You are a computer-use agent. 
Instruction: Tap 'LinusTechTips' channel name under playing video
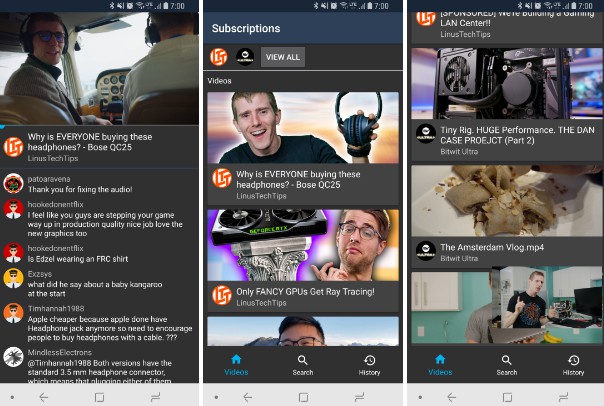pyautogui.click(x=53, y=158)
